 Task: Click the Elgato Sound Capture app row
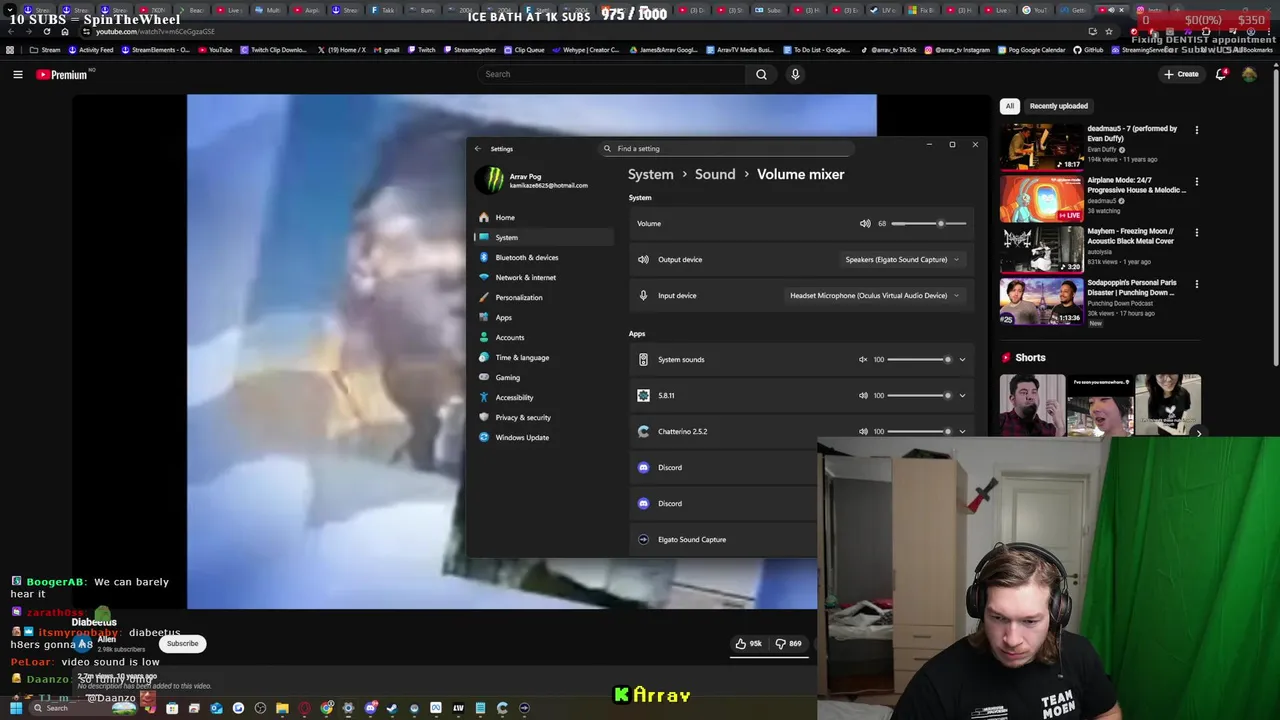tap(723, 540)
